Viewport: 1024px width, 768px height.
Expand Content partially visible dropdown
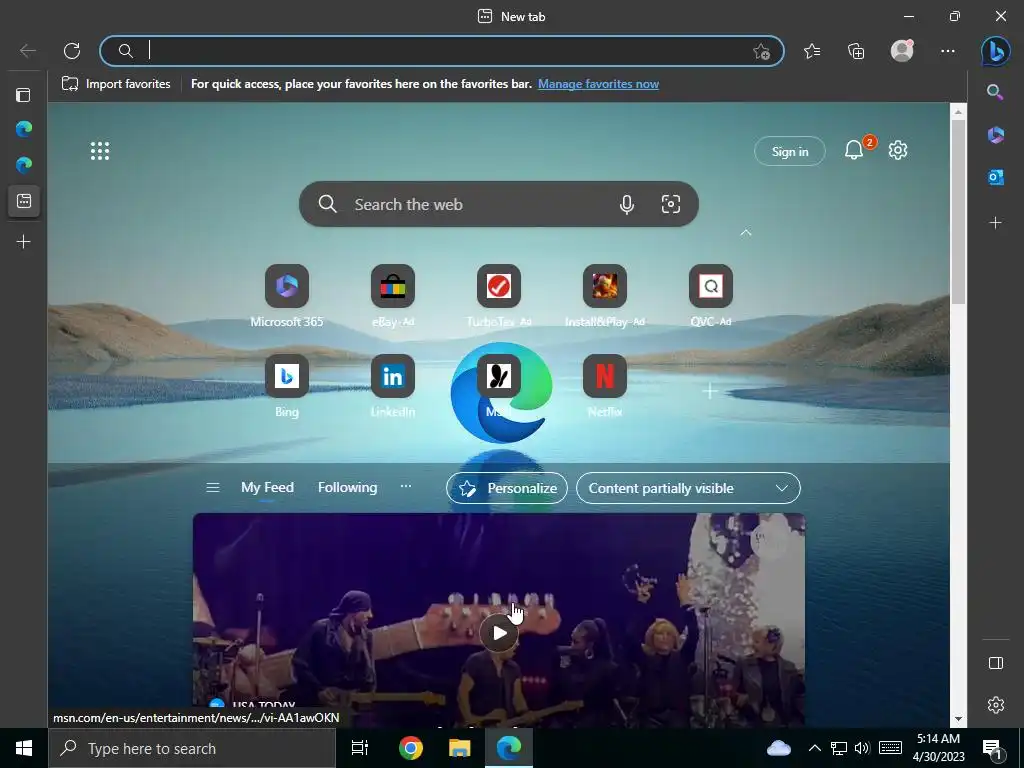(688, 488)
